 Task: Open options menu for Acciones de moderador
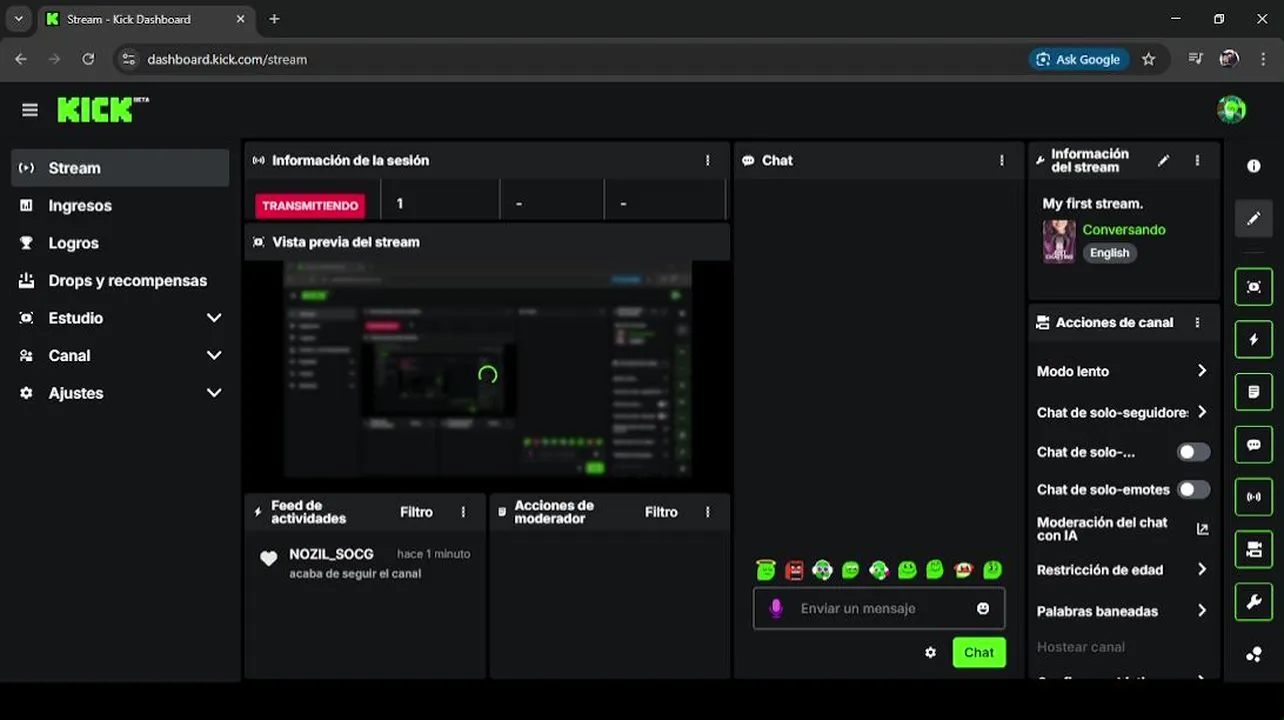[707, 512]
